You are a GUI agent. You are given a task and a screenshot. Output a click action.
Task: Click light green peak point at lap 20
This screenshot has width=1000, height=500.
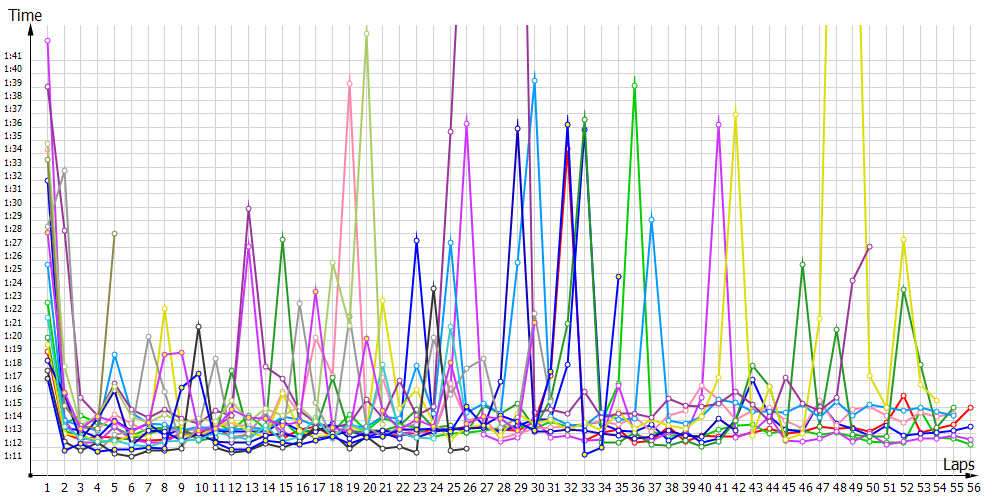point(367,33)
